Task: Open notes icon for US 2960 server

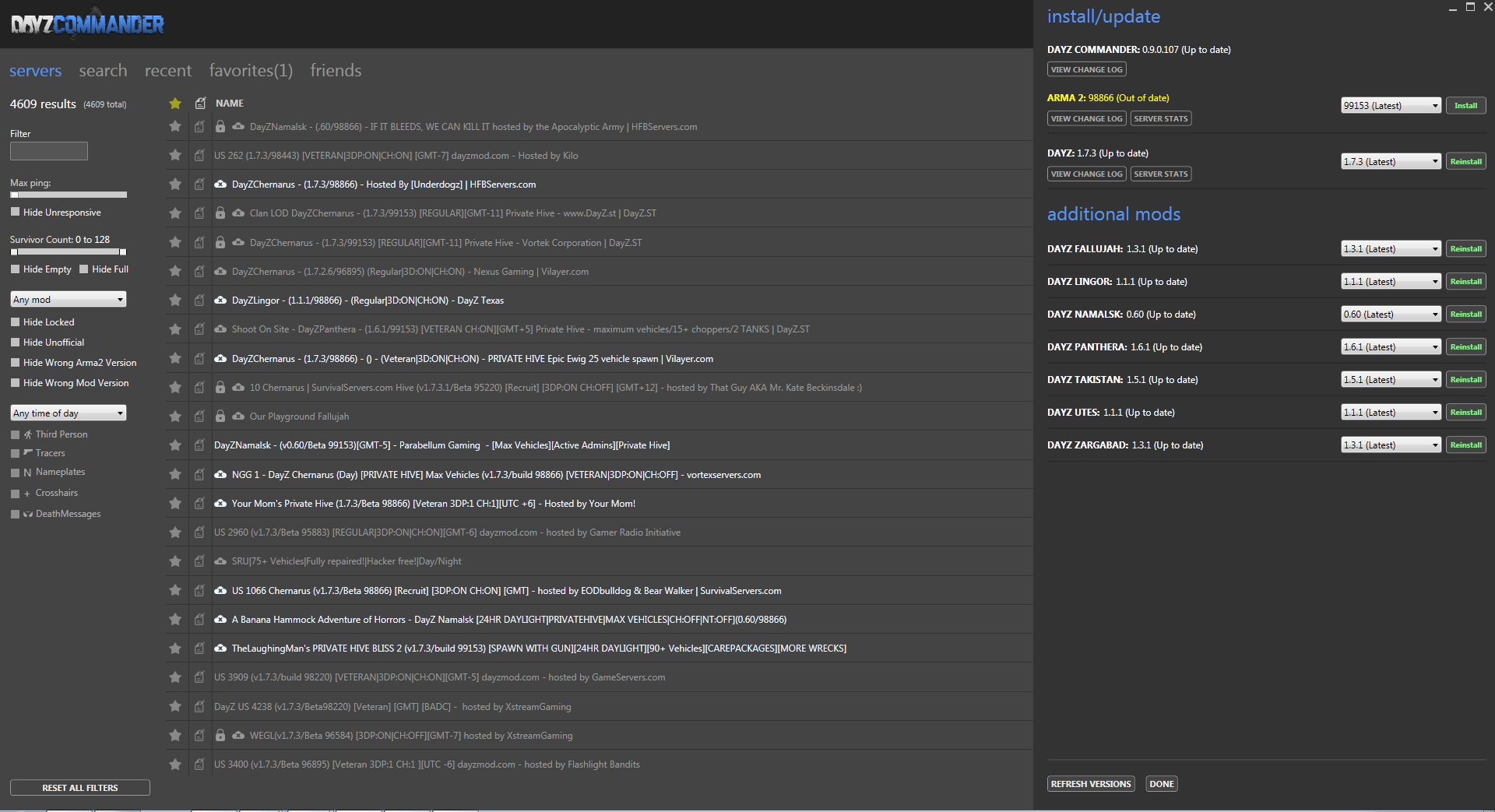Action: pos(199,533)
